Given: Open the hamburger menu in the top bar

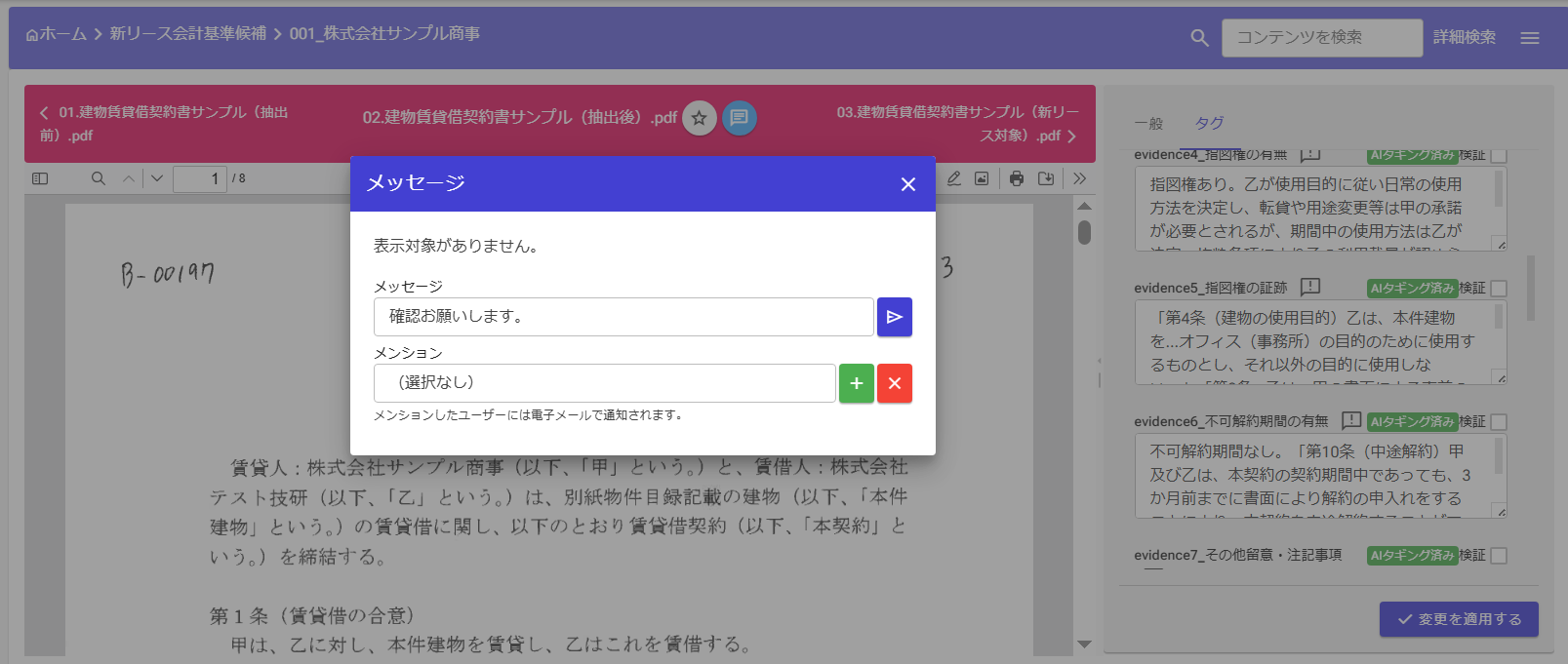Looking at the screenshot, I should click(1529, 38).
